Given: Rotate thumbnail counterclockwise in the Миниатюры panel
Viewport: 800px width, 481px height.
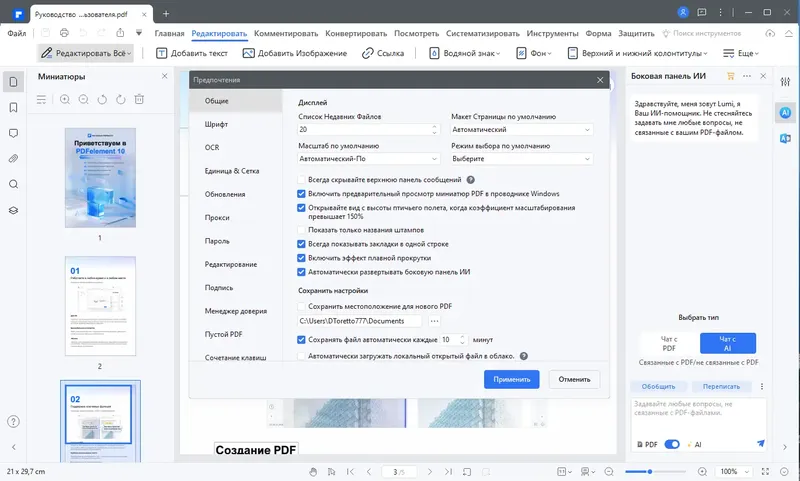Looking at the screenshot, I should tap(102, 99).
